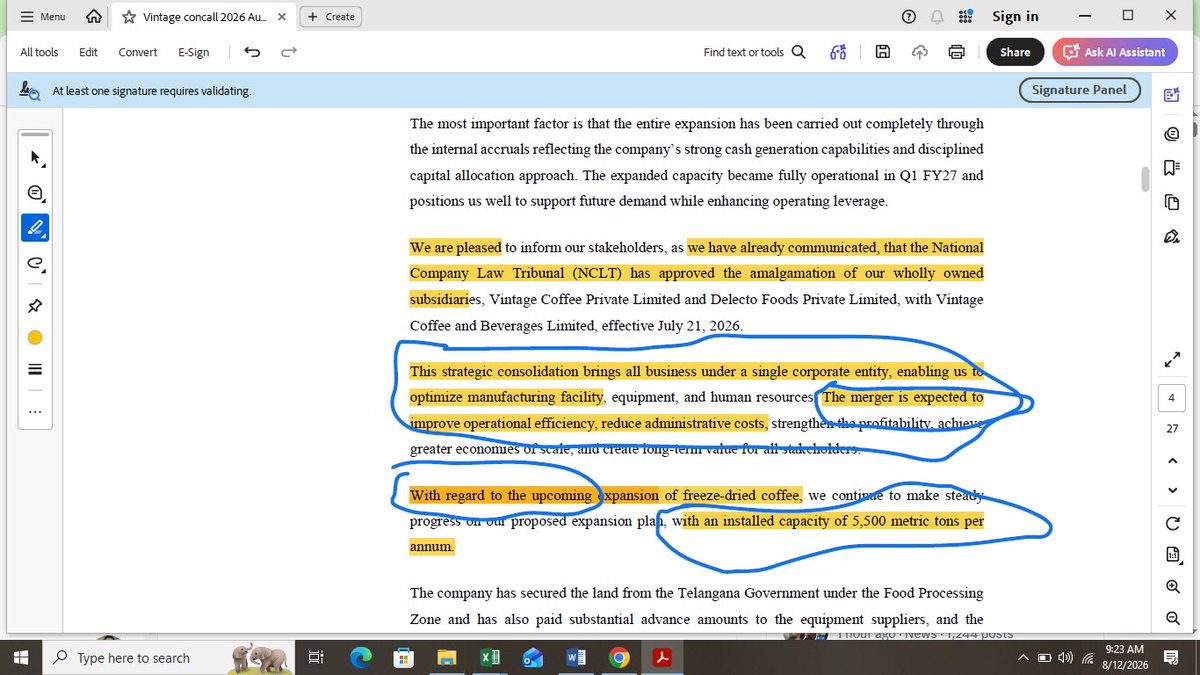Open the Help question mark icon
The image size is (1200, 675).
point(908,16)
